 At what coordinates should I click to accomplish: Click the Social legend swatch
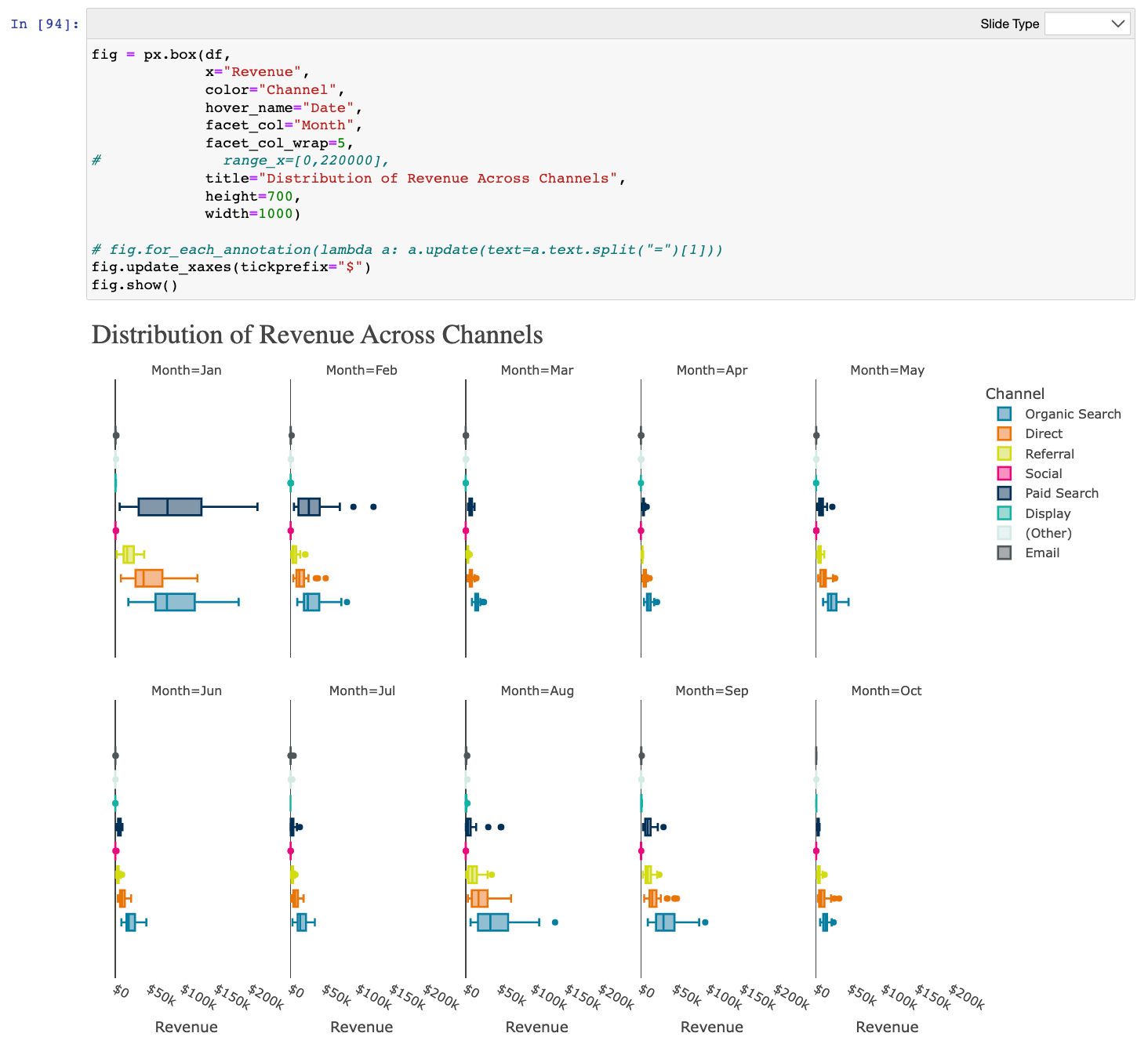tap(1004, 473)
